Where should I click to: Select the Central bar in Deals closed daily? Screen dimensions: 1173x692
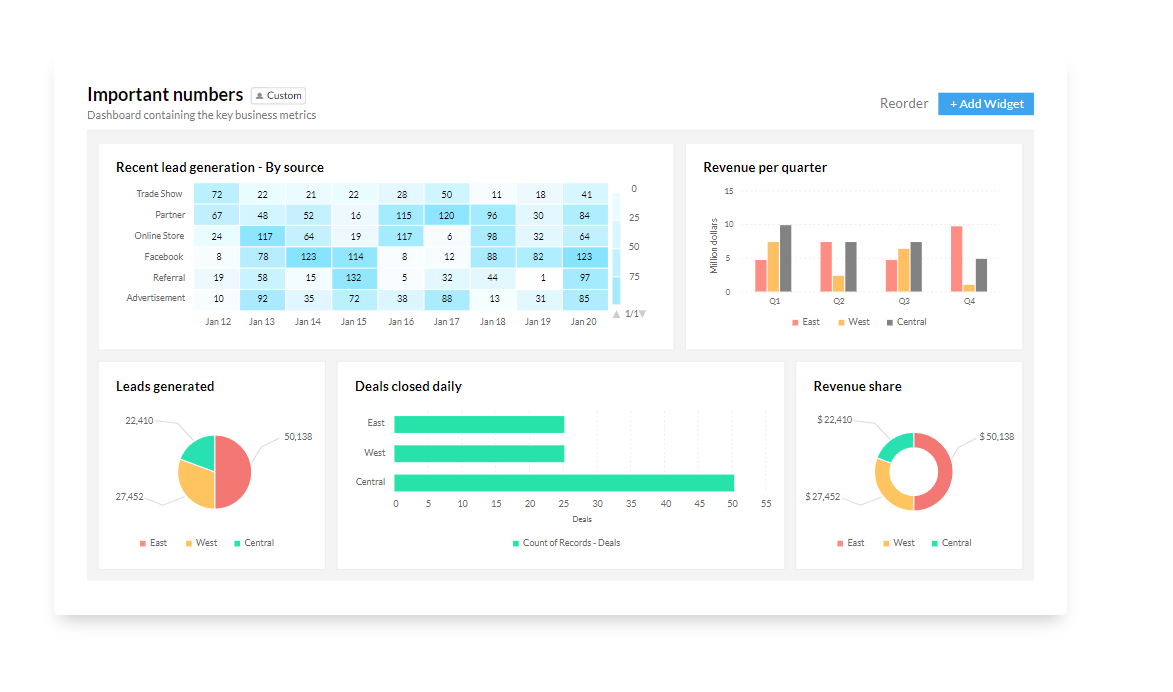pos(564,482)
